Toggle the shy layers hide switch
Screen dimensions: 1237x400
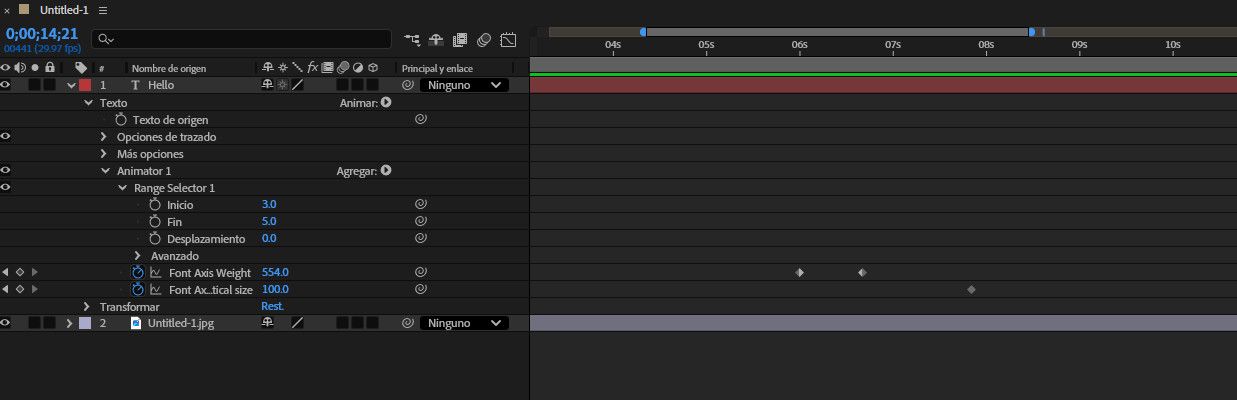click(x=436, y=40)
